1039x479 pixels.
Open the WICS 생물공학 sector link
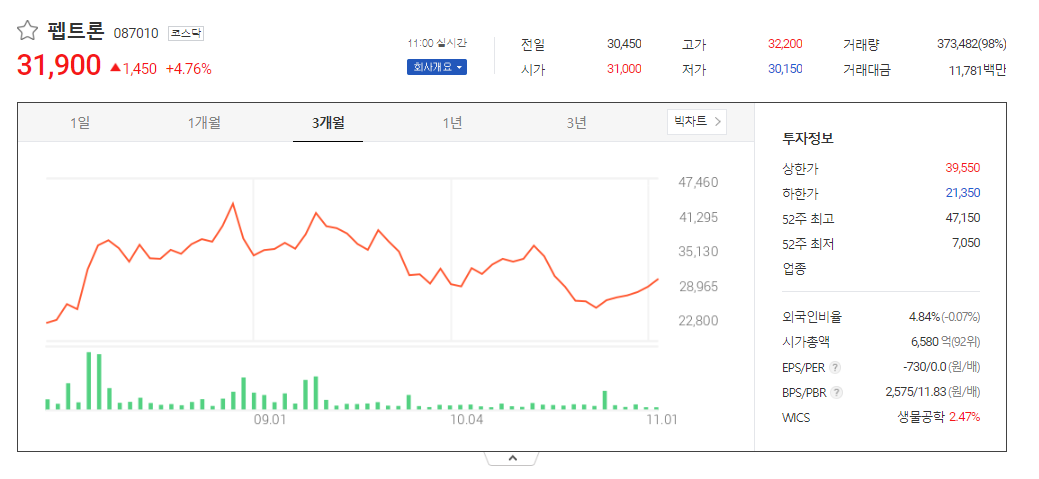[920, 417]
